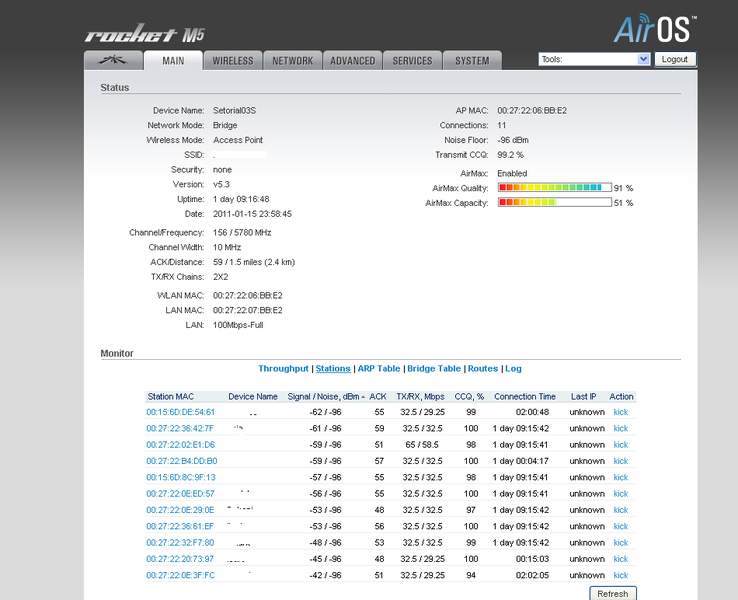Kick station 00:15:6D:DE:54:61
This screenshot has width=738, height=600.
coord(620,412)
